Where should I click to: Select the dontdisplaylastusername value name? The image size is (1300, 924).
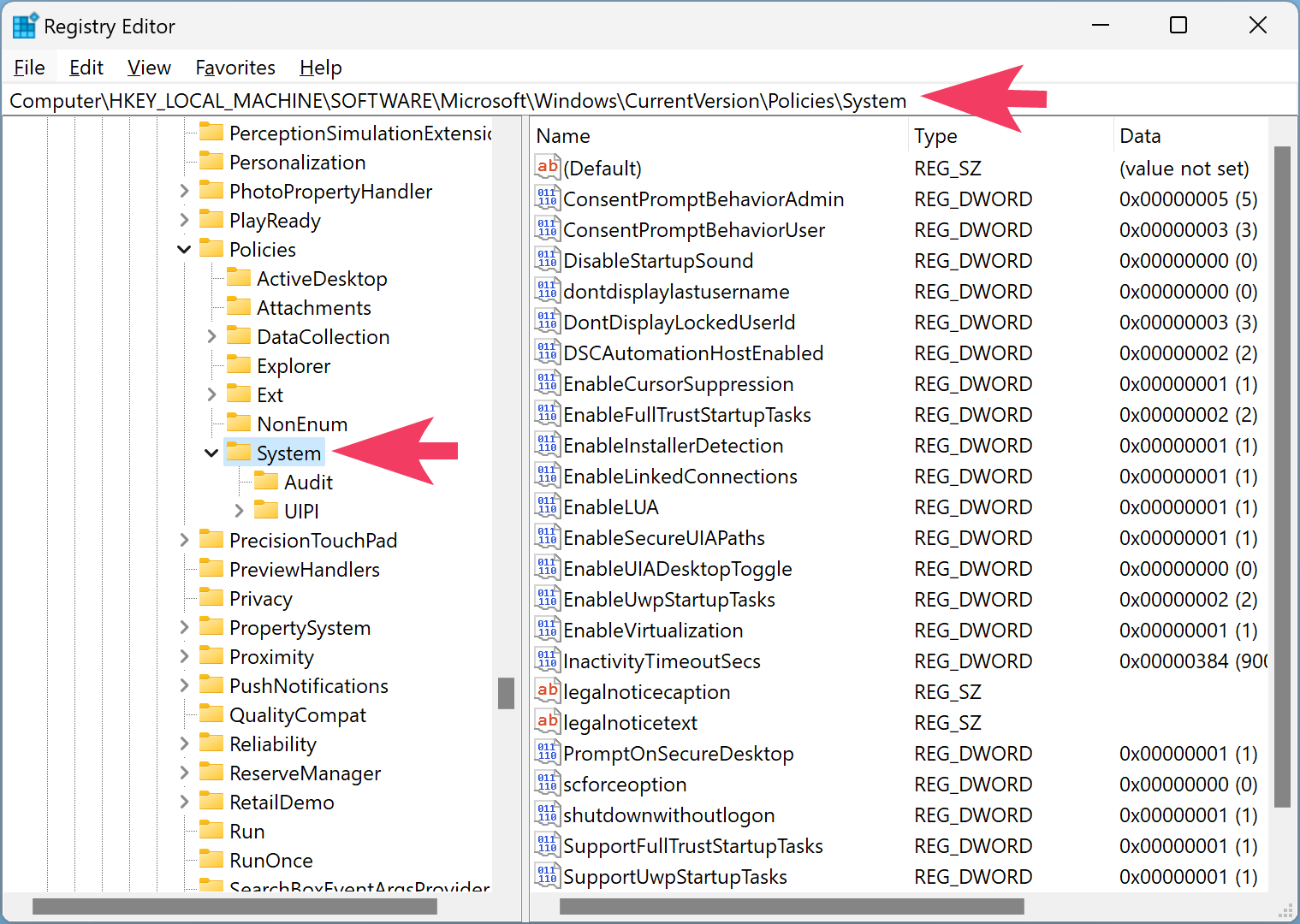tap(676, 292)
